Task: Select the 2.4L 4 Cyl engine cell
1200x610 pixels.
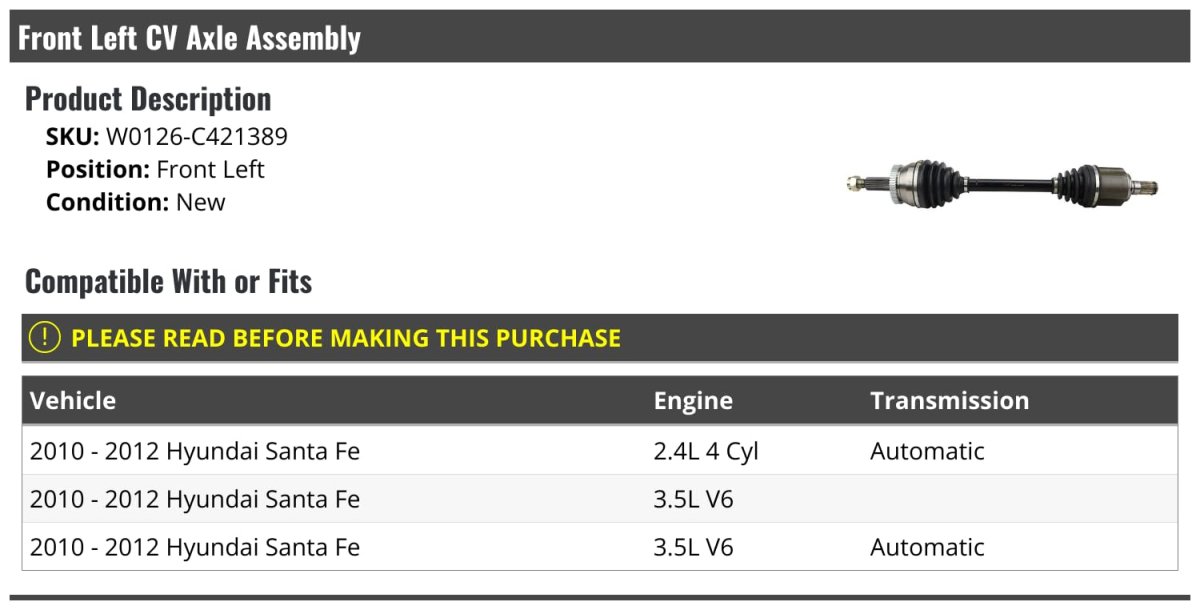Action: point(706,451)
